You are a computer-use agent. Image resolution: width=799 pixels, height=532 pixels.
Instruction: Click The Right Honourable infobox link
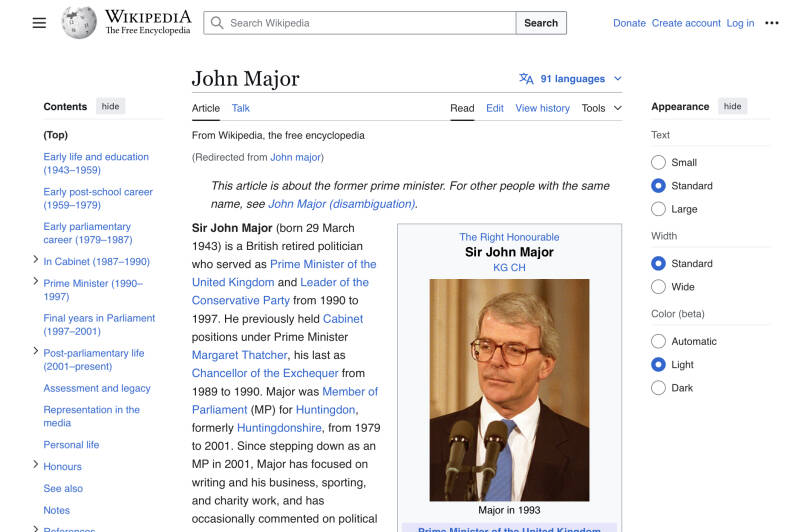pyautogui.click(x=509, y=237)
